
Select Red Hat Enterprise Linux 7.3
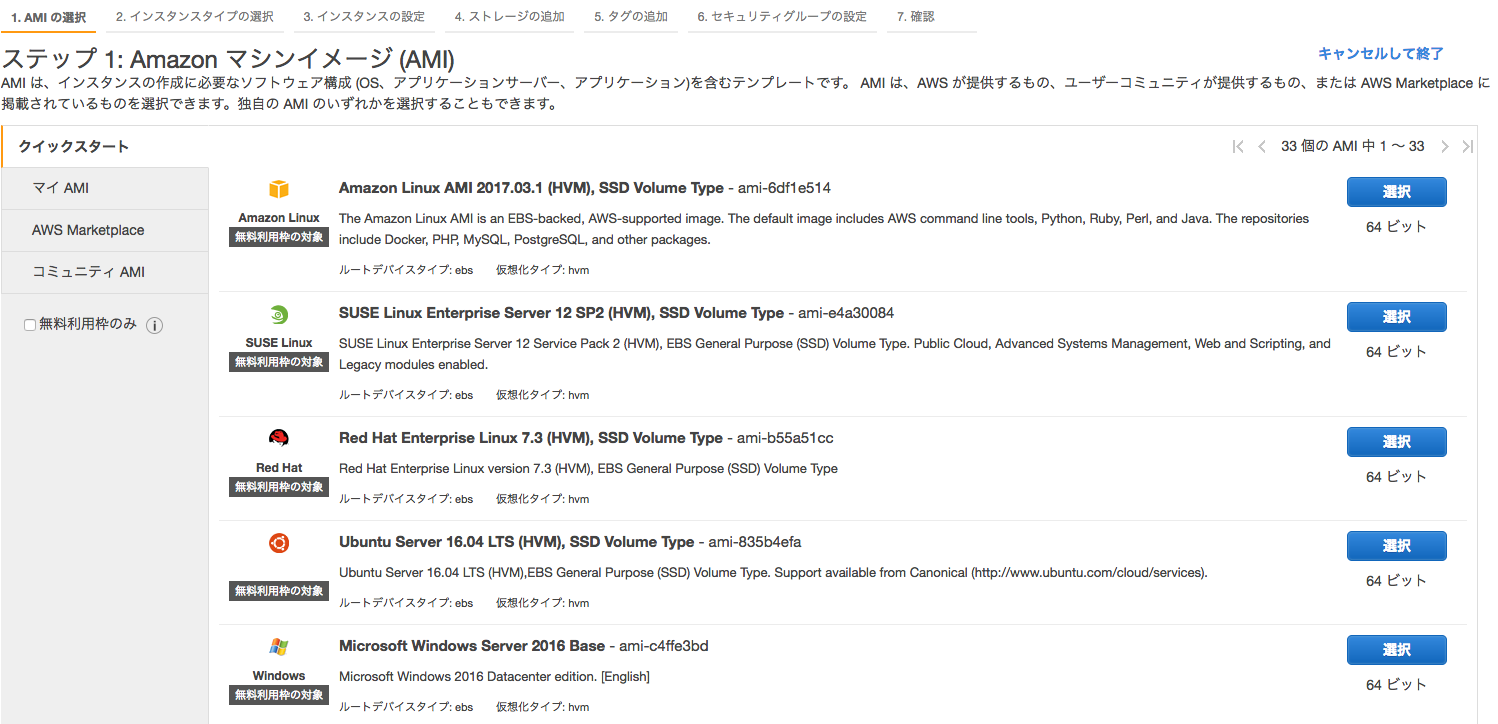pyautogui.click(x=1396, y=442)
